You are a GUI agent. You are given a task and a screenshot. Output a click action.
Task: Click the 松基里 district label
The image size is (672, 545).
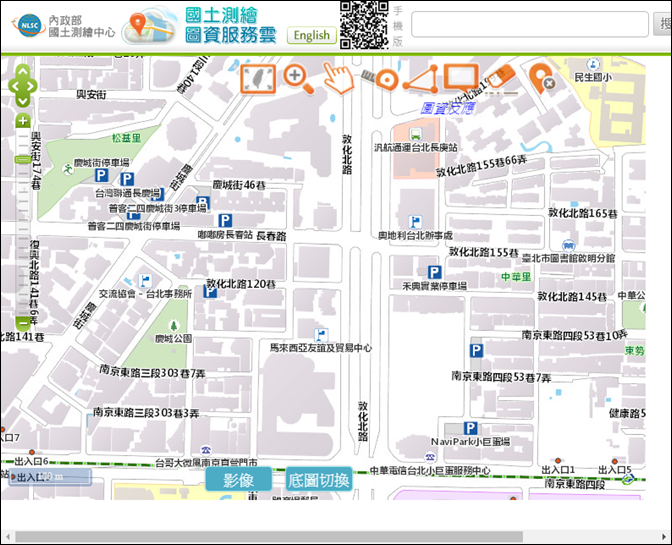126,138
